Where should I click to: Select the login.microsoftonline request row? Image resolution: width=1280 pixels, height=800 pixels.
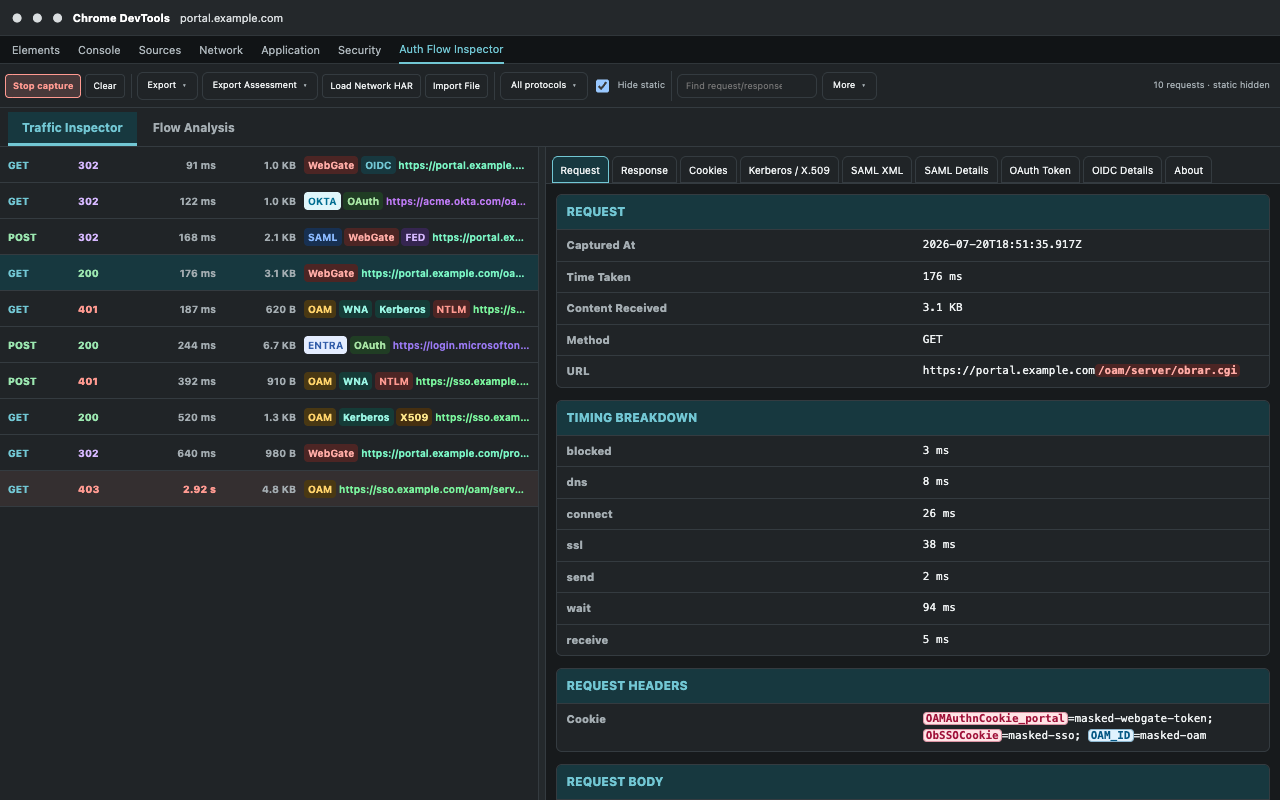[x=269, y=345]
